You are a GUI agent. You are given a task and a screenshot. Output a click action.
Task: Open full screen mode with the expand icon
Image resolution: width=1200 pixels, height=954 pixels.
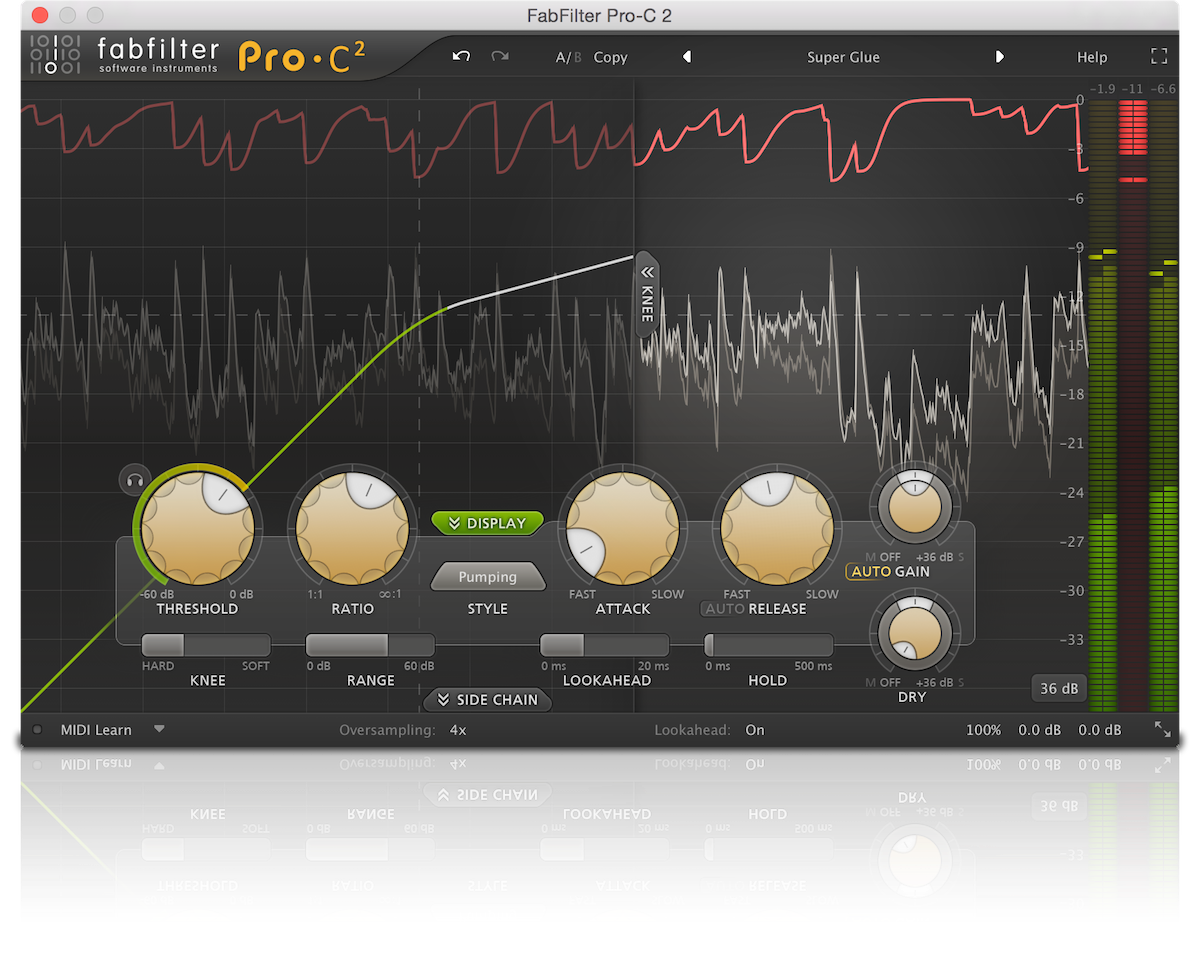click(1159, 57)
